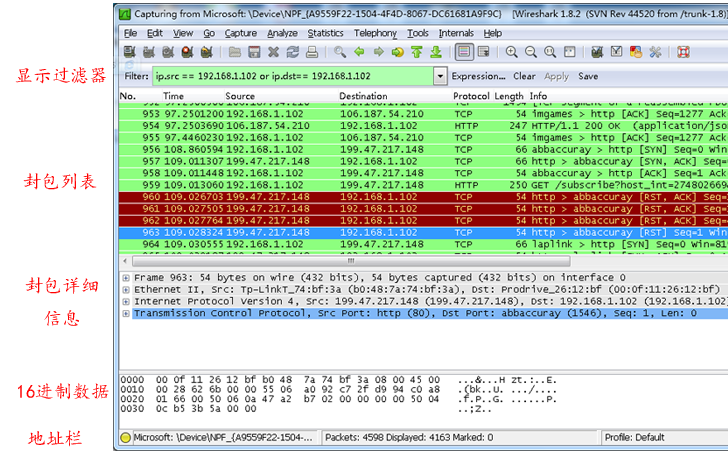Go forward in packet history arrow
This screenshot has height=451, width=728.
tap(378, 52)
